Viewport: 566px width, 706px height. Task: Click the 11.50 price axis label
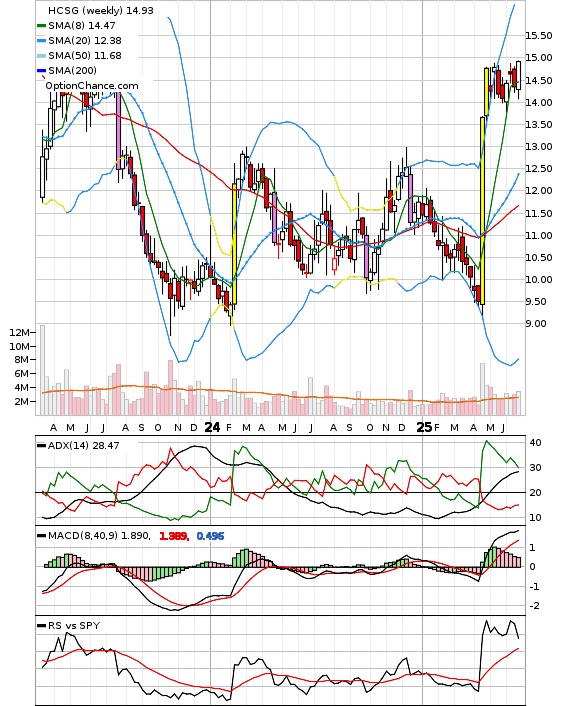tap(539, 213)
